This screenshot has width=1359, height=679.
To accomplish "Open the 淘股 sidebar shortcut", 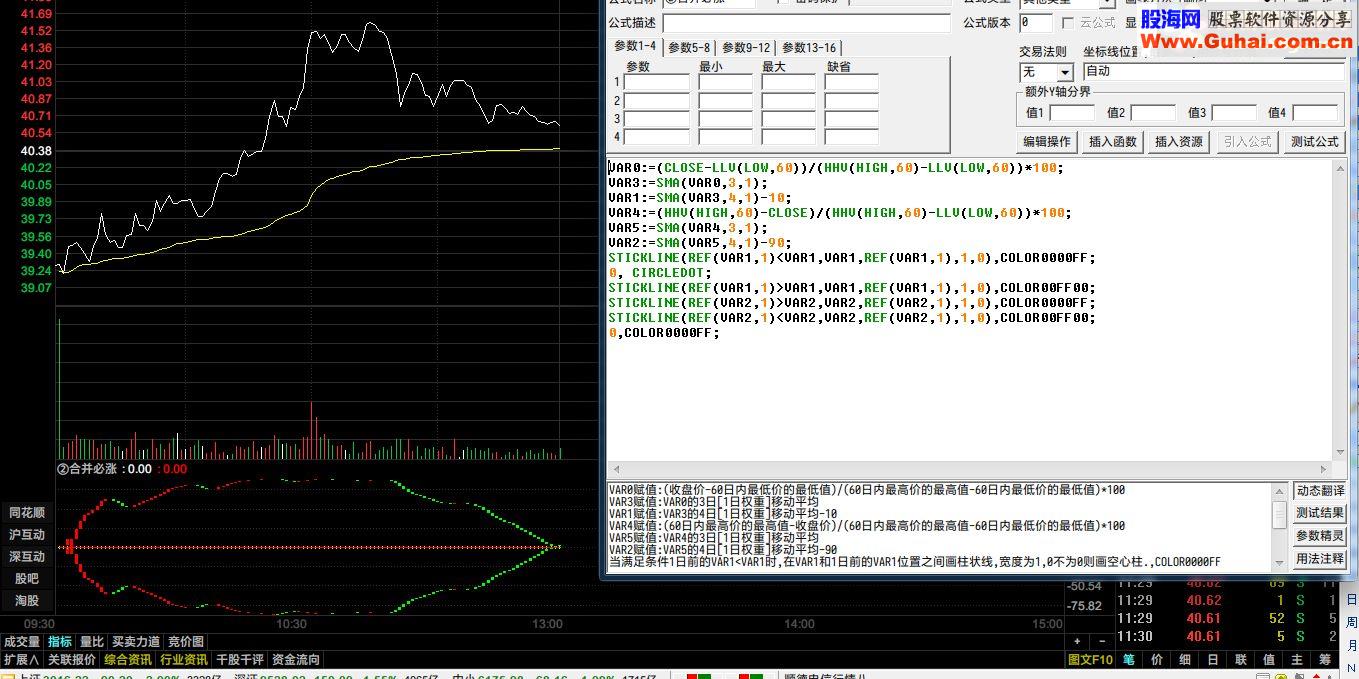I will coord(27,601).
